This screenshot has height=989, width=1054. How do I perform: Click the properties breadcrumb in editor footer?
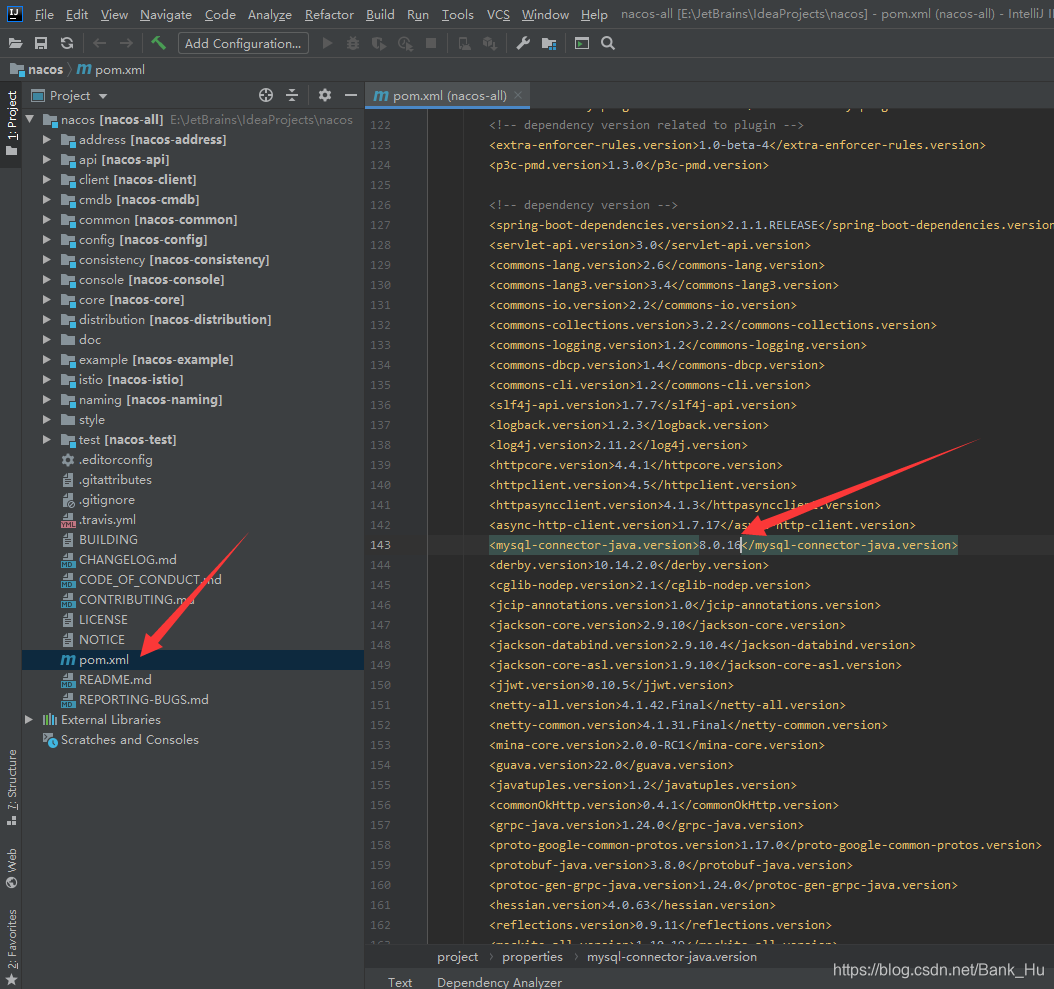click(x=532, y=957)
